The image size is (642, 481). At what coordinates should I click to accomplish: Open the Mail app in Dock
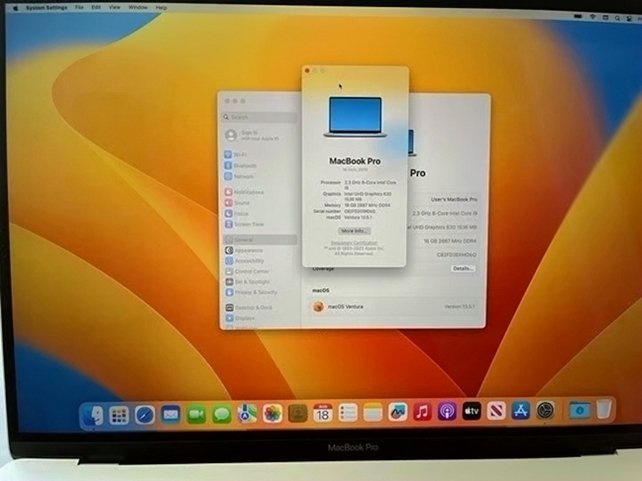click(170, 415)
